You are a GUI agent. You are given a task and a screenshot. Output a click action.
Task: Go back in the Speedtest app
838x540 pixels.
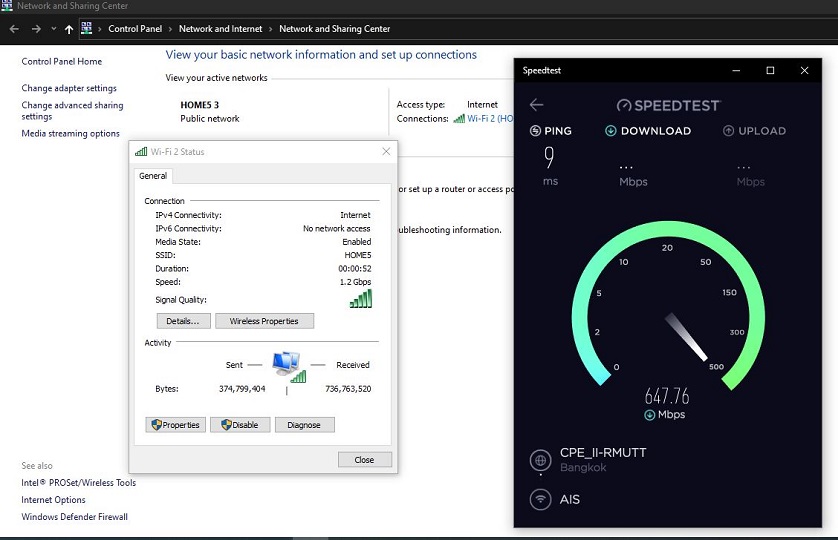(536, 105)
